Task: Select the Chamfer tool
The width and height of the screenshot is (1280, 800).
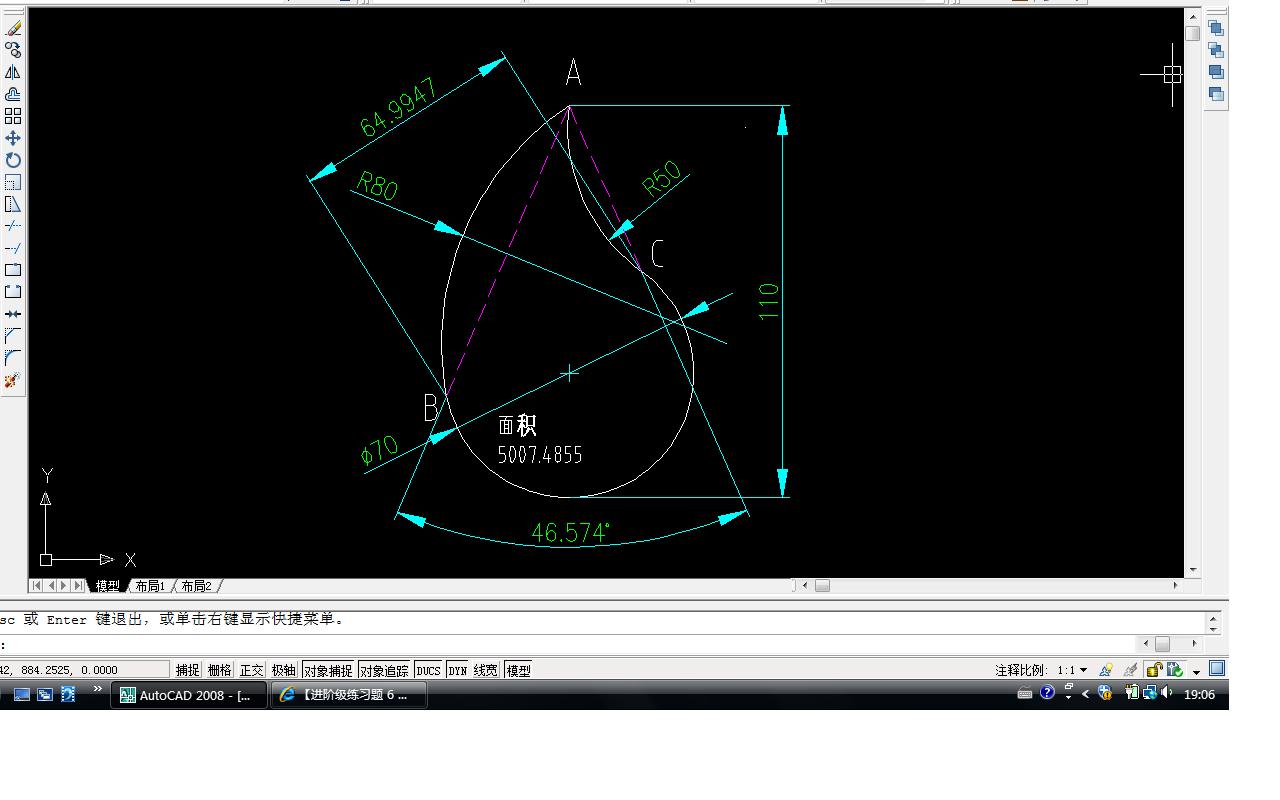Action: click(x=13, y=336)
